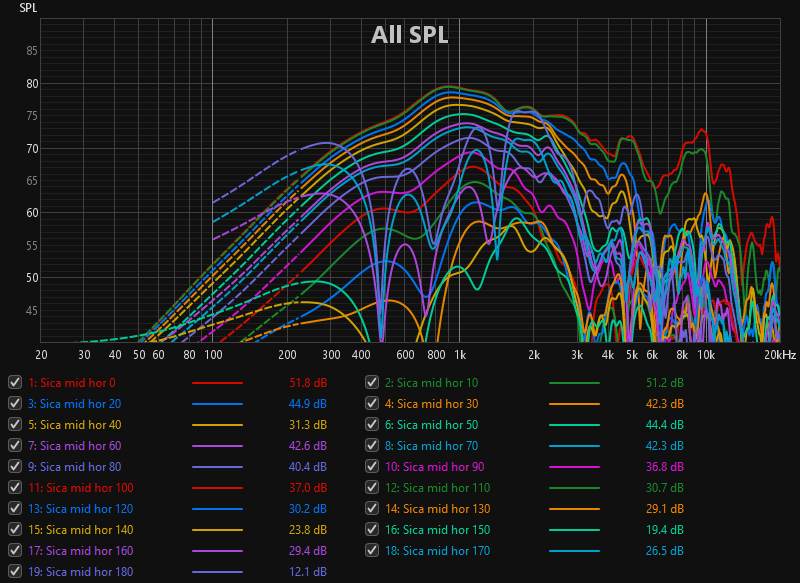Viewport: 800px width, 583px height.
Task: Click the 12.1 dB value
Action: (x=308, y=572)
